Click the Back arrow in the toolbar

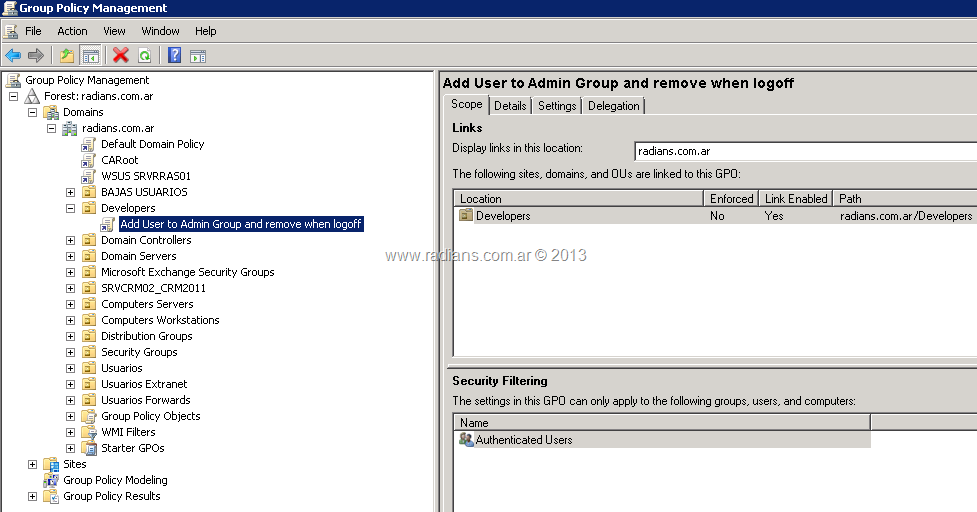click(x=13, y=56)
